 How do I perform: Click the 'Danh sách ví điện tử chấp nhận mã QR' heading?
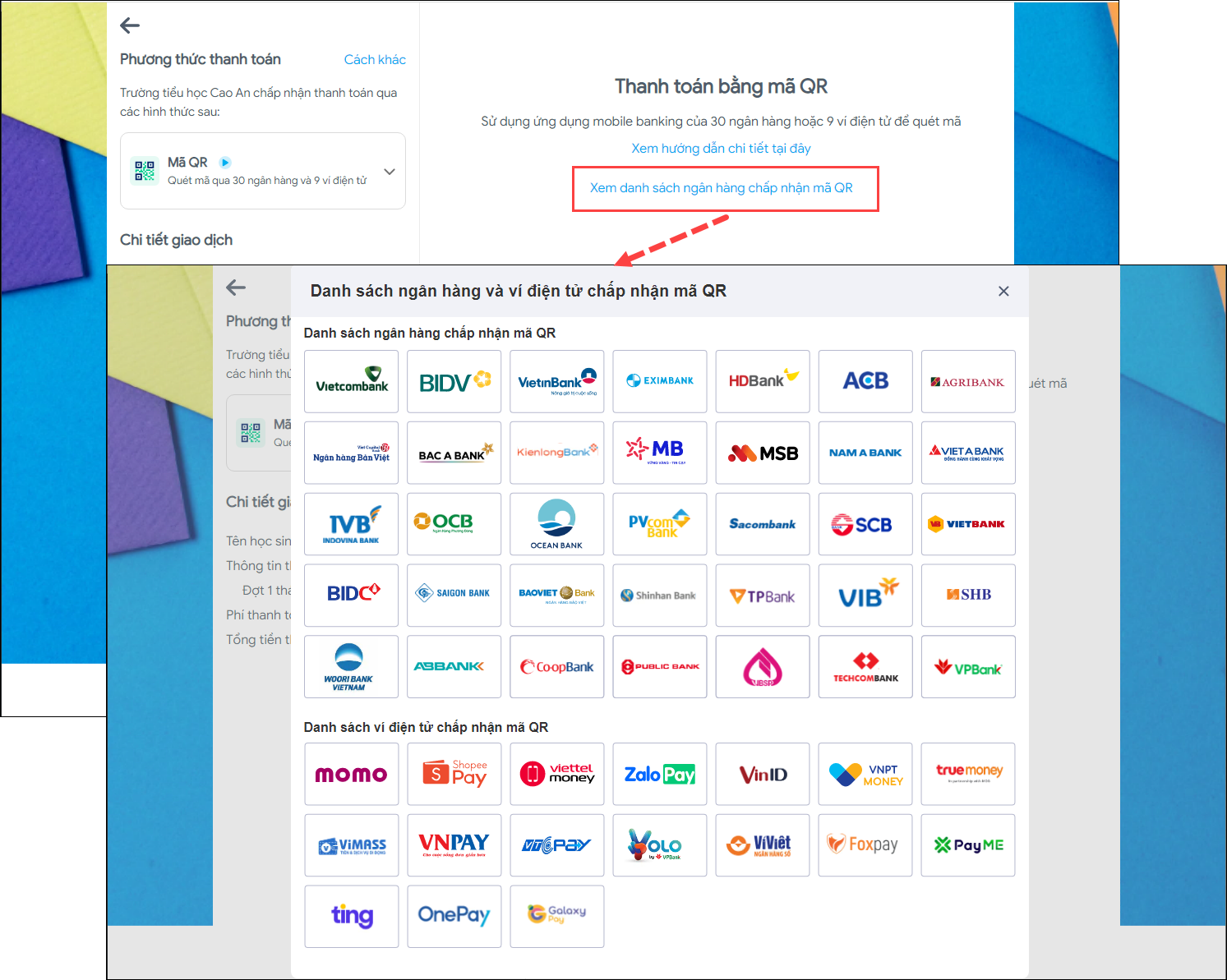tap(426, 727)
